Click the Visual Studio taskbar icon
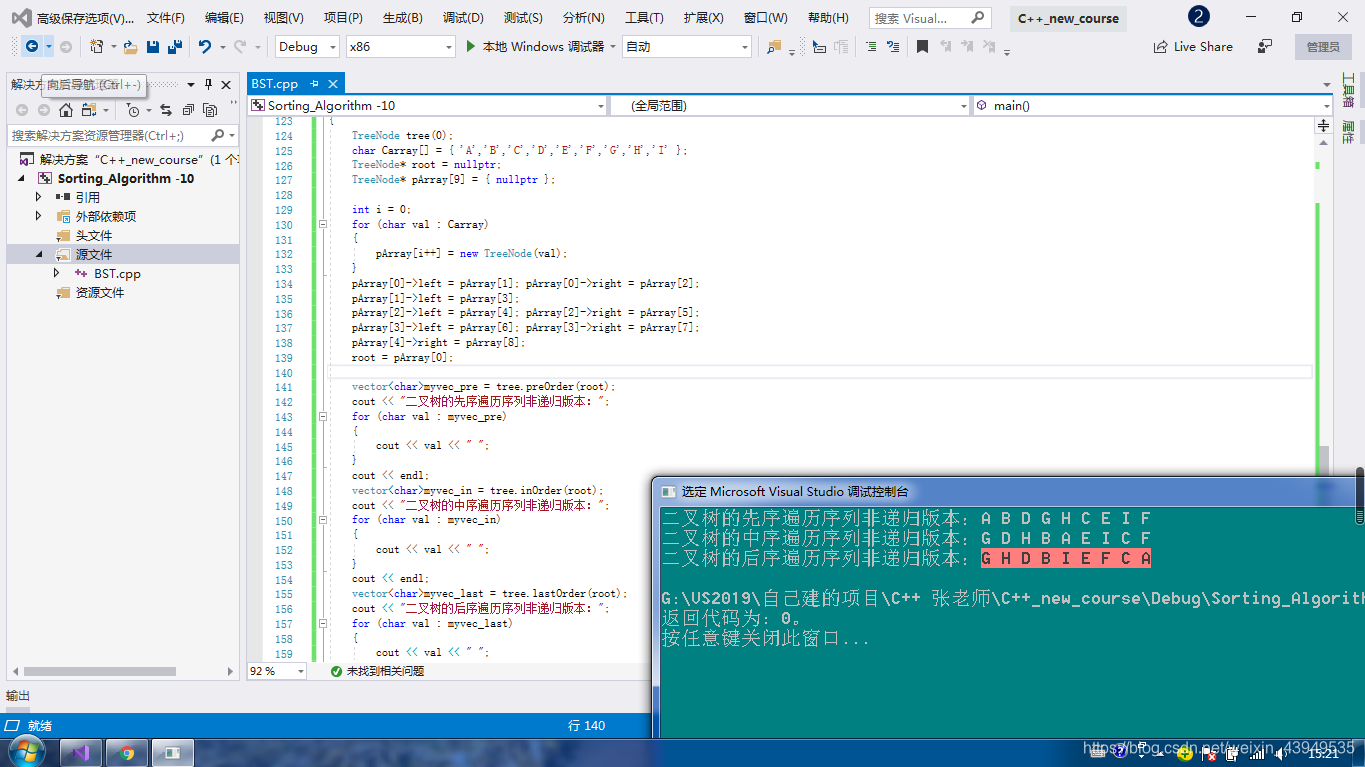 (82, 752)
